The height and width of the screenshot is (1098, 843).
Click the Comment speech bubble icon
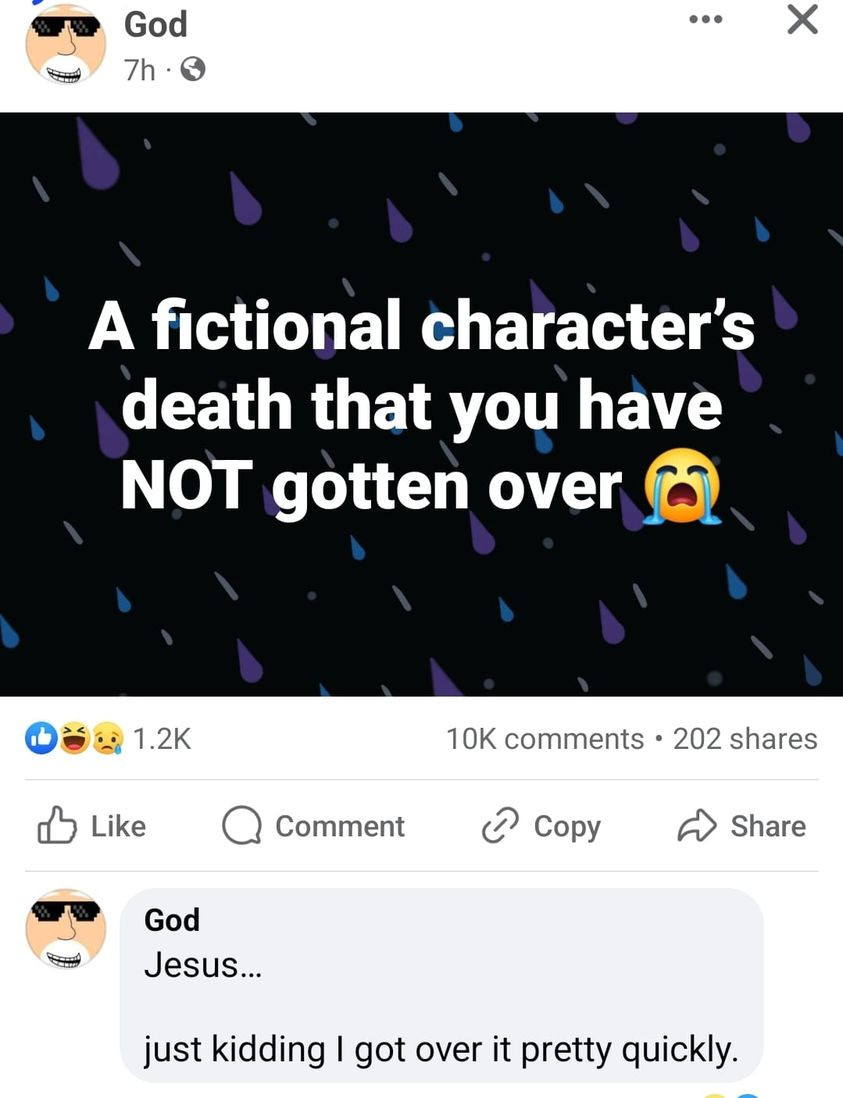241,826
